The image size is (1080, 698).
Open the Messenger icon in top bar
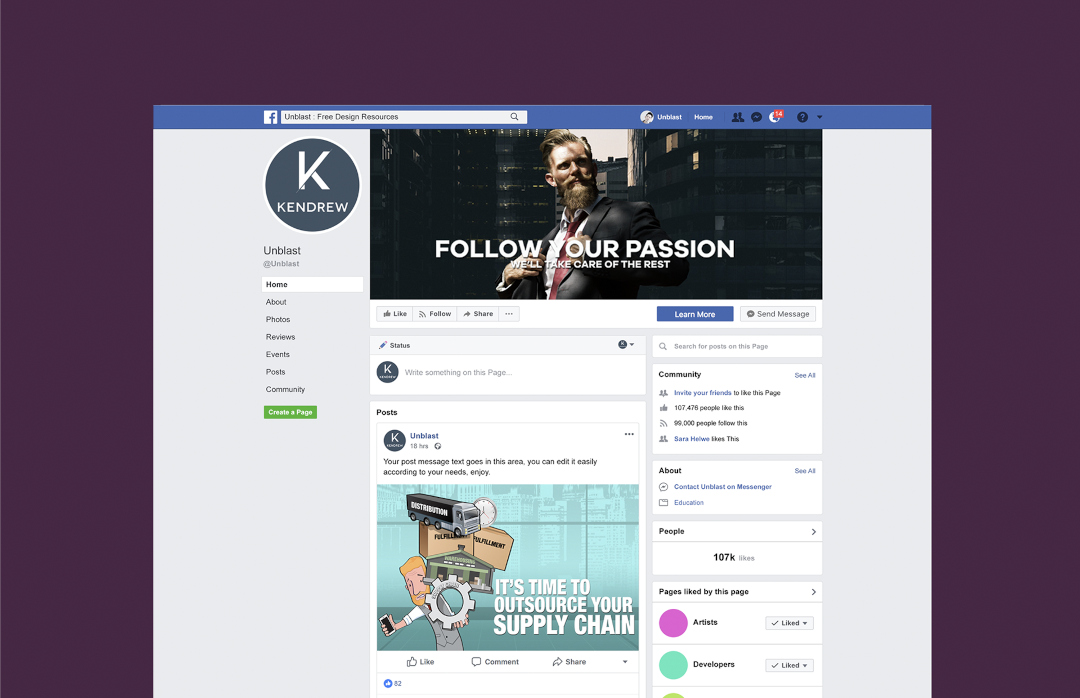click(756, 117)
